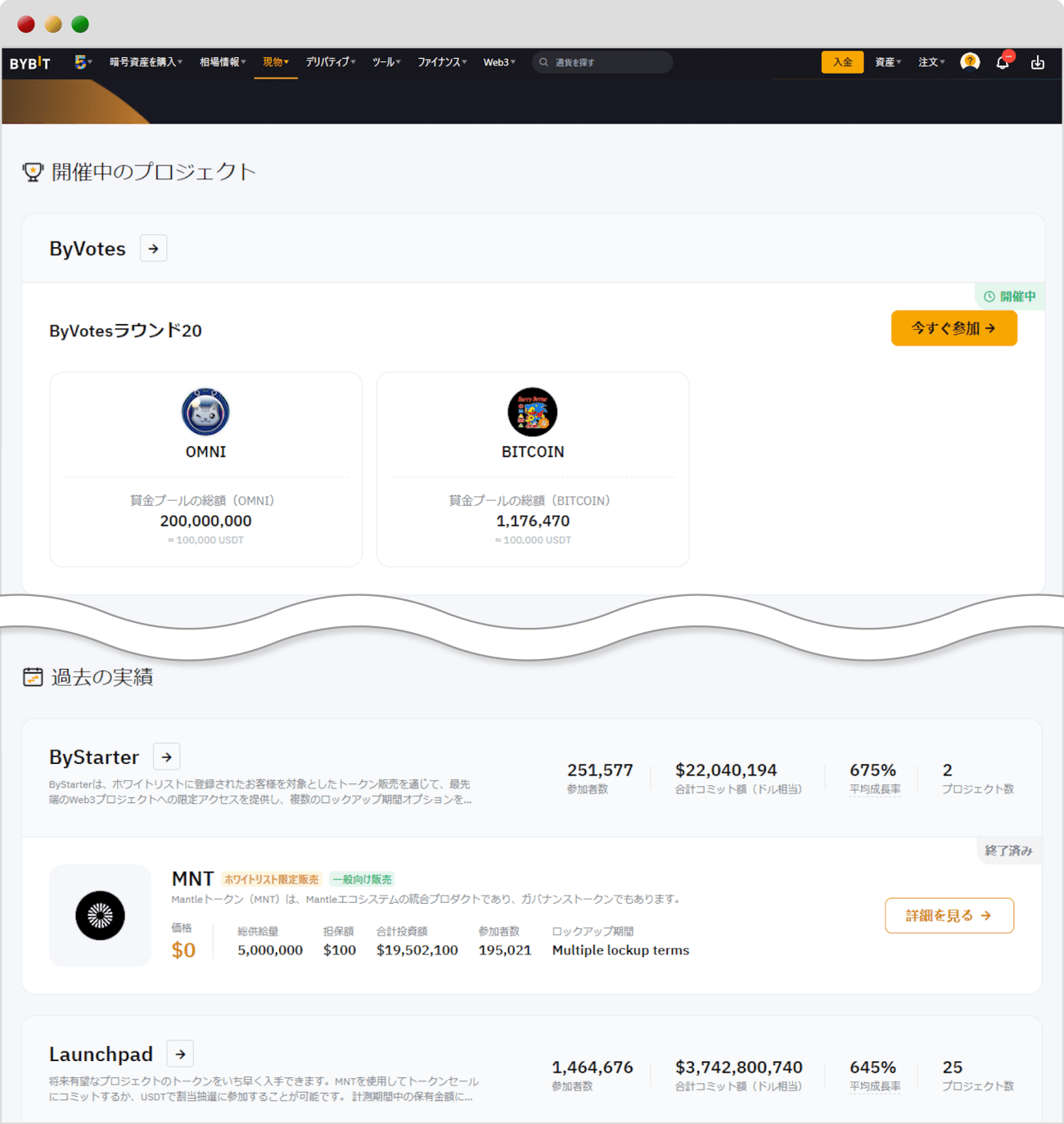The height and width of the screenshot is (1124, 1064).
Task: Expand the 注文 dropdown
Action: [931, 62]
